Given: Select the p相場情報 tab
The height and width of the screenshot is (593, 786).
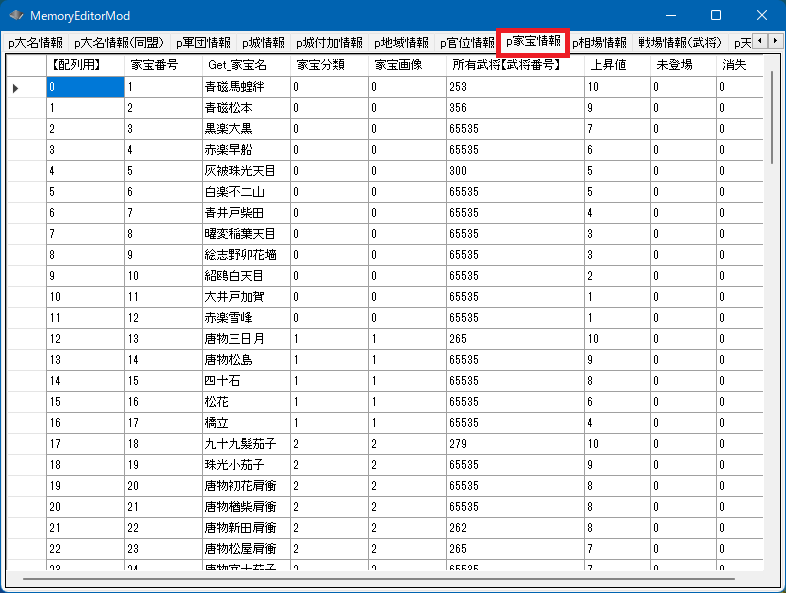Looking at the screenshot, I should pyautogui.click(x=599, y=43).
